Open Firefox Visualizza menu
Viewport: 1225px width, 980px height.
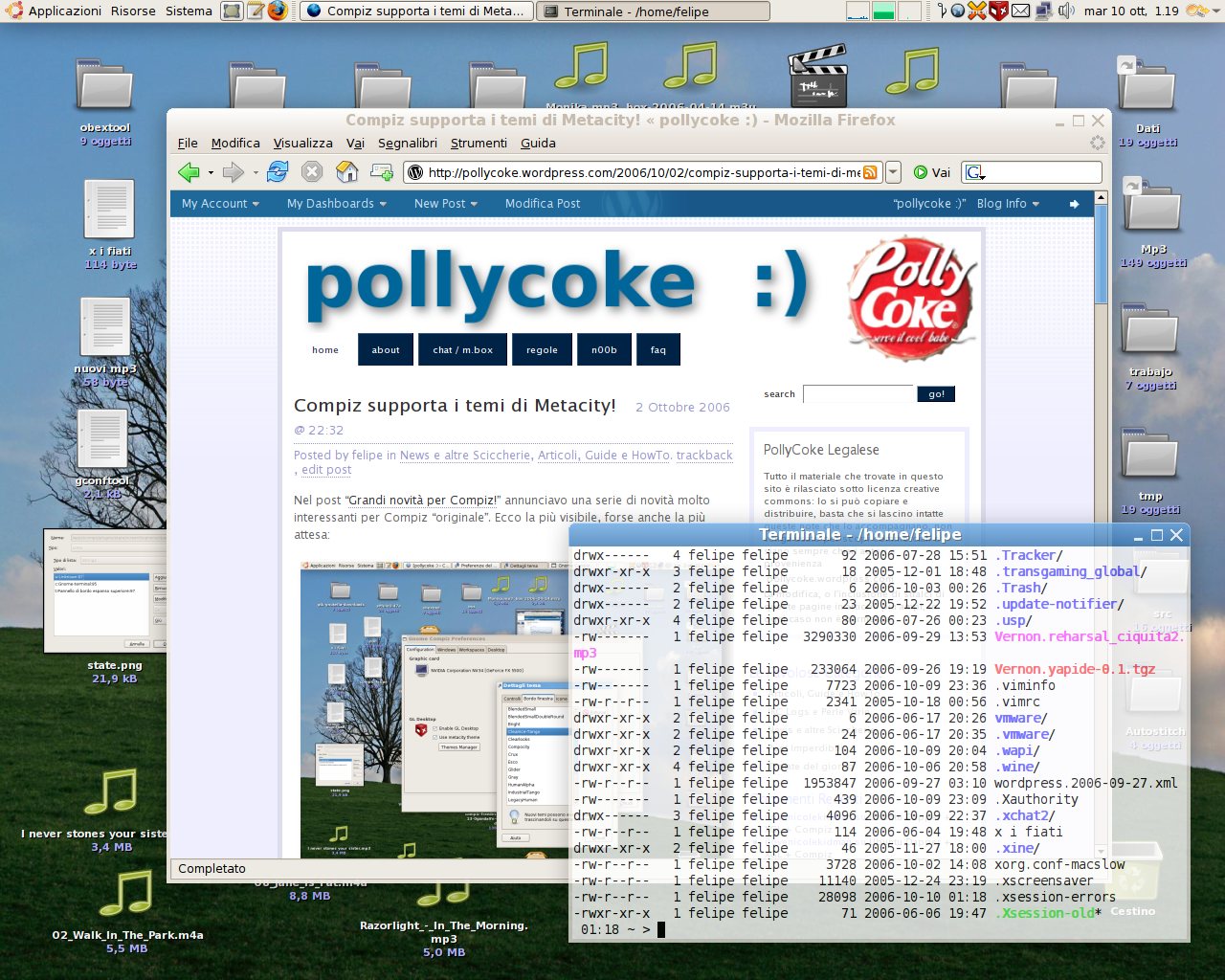pos(302,143)
